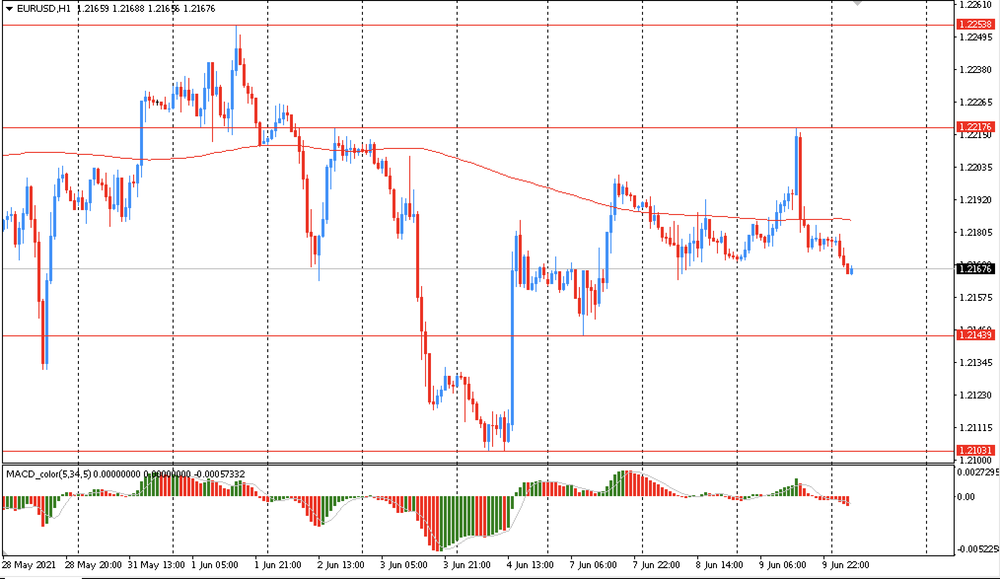Click the 1.21230 price axis value
This screenshot has width=1000, height=579.
pyautogui.click(x=976, y=395)
